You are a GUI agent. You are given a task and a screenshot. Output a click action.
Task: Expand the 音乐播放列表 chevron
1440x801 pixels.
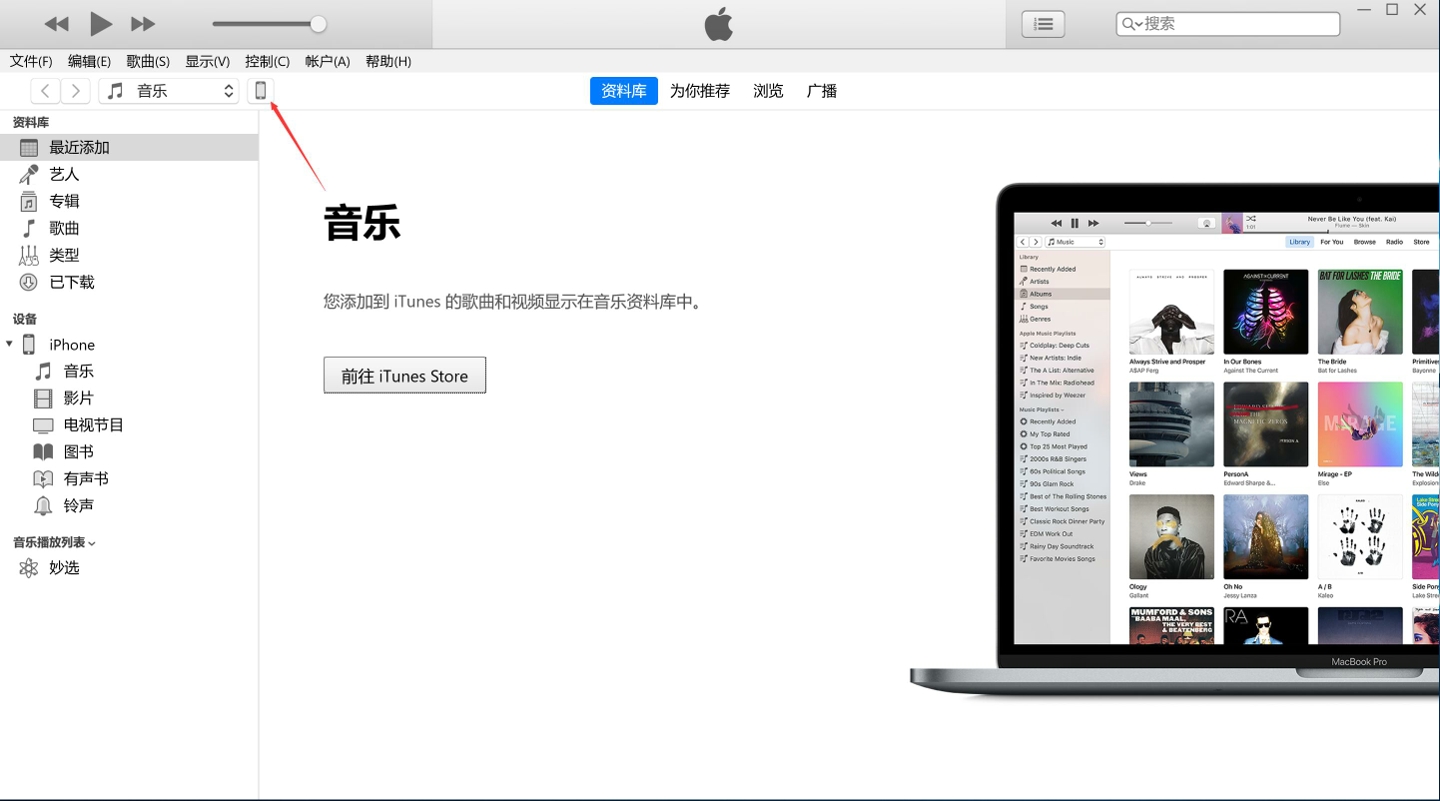click(92, 543)
